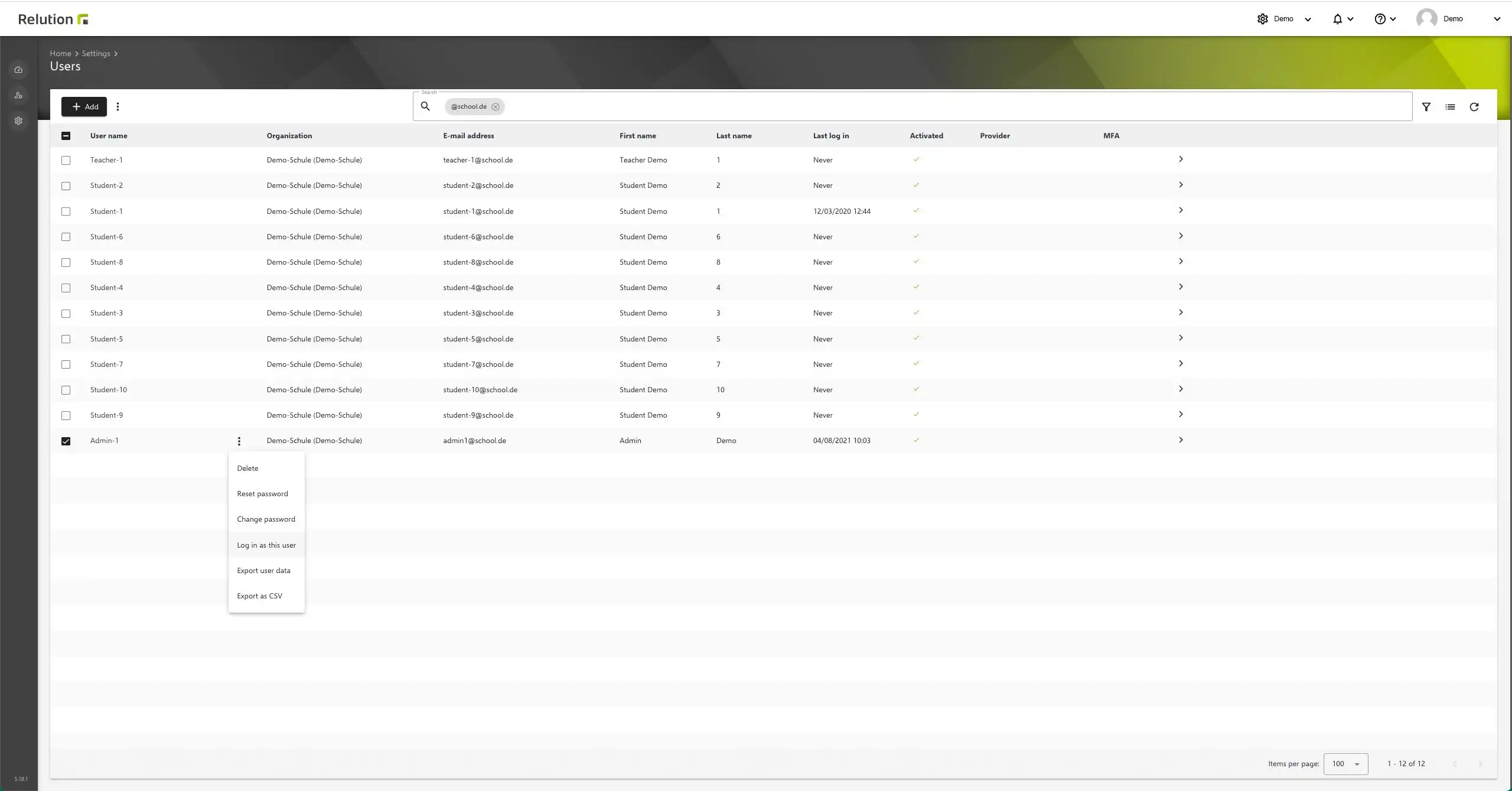Select Export as CSV
This screenshot has height=791, width=1512.
coord(266,596)
